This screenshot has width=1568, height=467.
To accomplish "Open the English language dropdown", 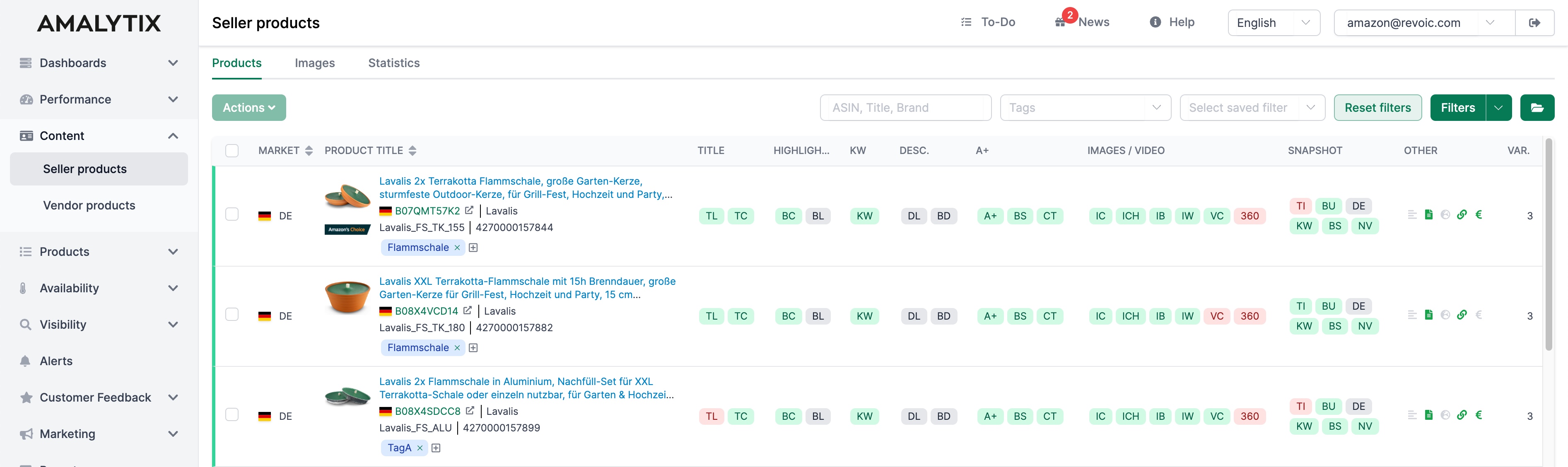I will (1274, 22).
